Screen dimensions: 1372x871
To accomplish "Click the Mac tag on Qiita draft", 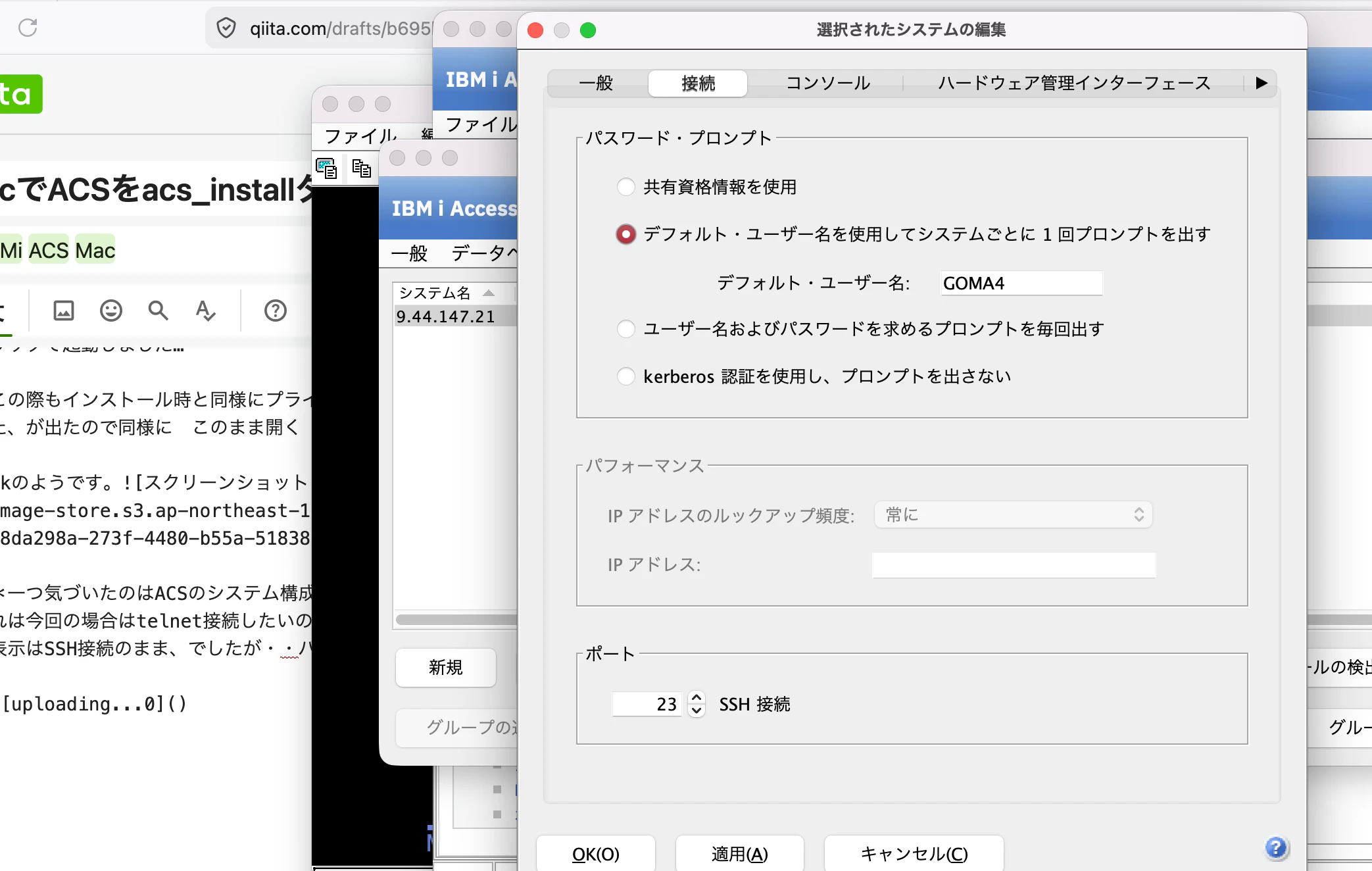I will [x=95, y=250].
